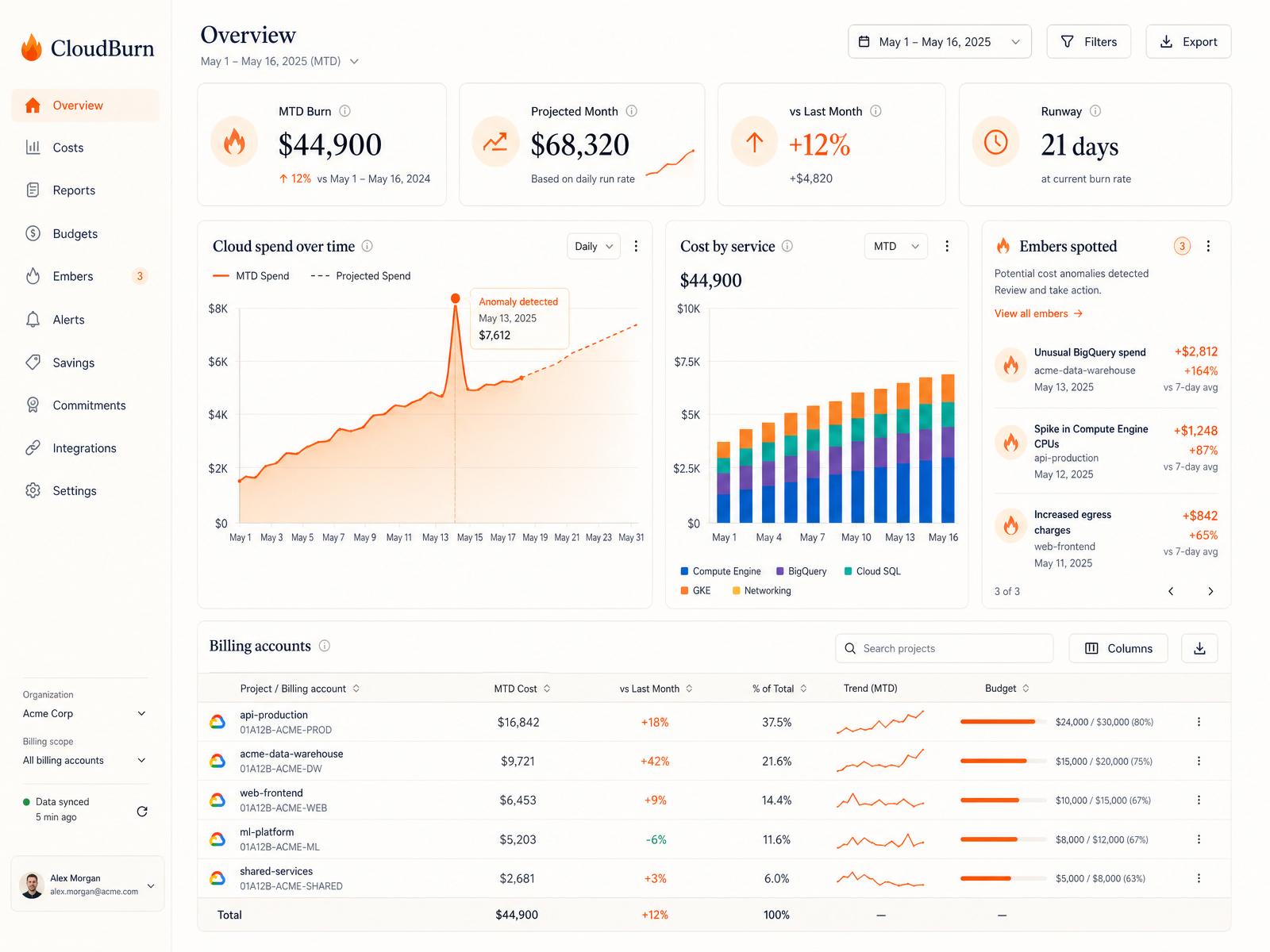Open the Acme Corp organization dropdown
Viewport: 1270px width, 952px height.
pos(85,713)
